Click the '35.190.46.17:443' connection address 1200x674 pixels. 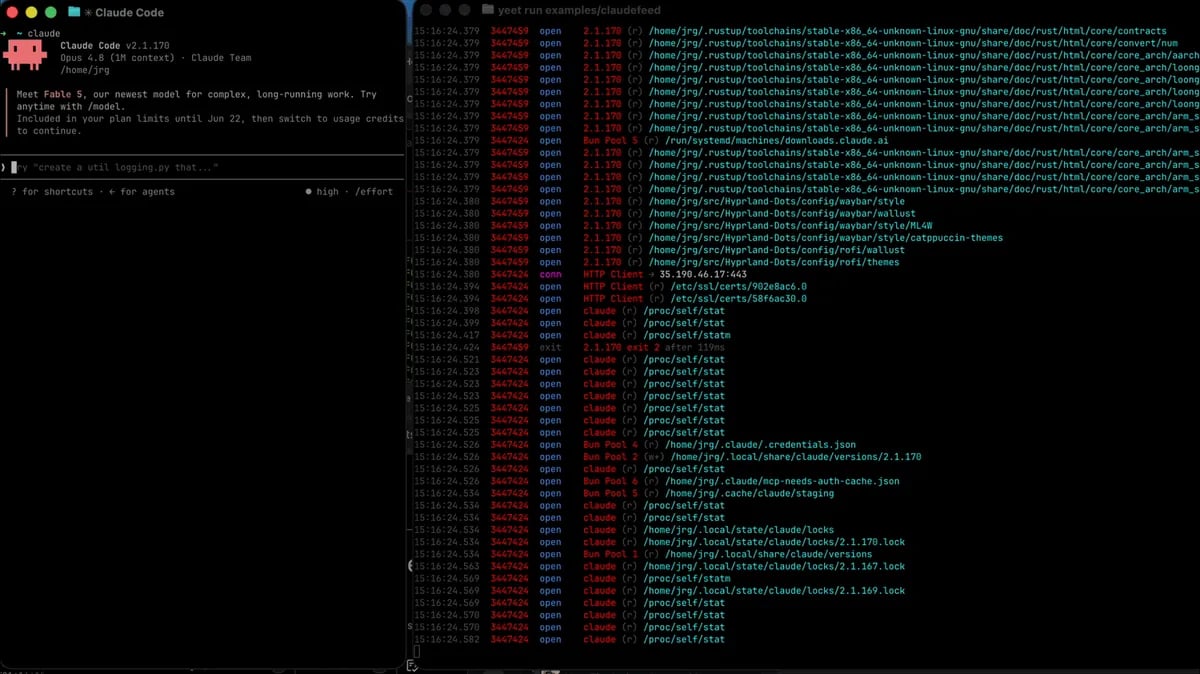pos(703,274)
